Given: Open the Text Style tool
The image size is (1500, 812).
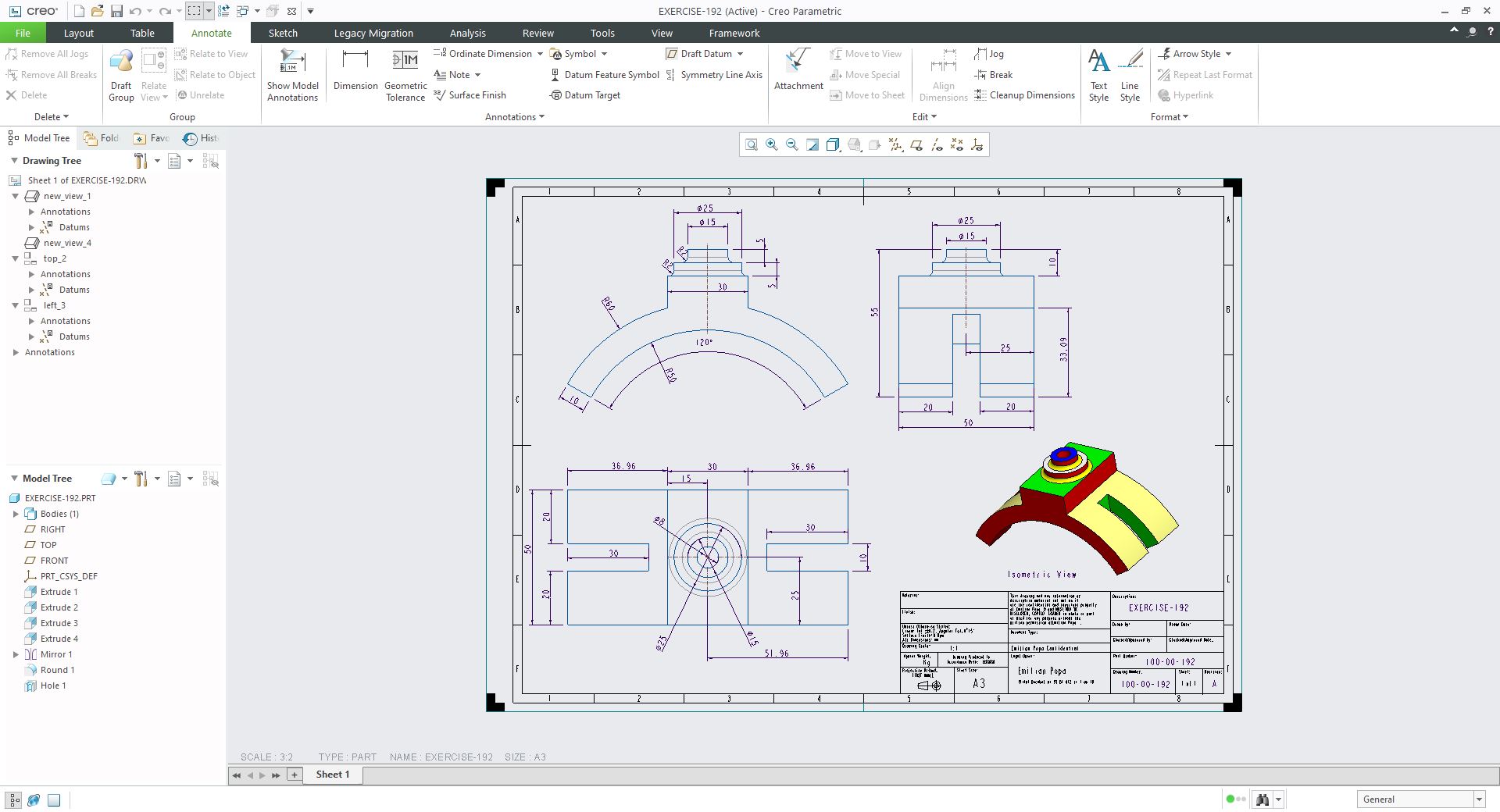Looking at the screenshot, I should pos(1098,75).
